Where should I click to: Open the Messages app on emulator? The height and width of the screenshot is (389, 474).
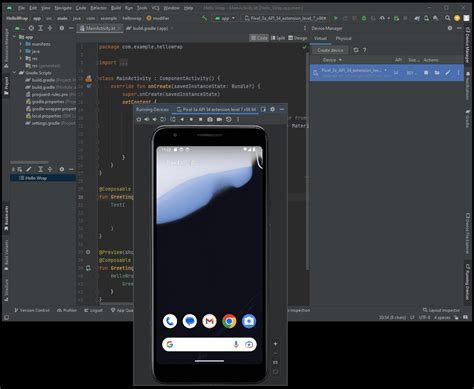190,321
